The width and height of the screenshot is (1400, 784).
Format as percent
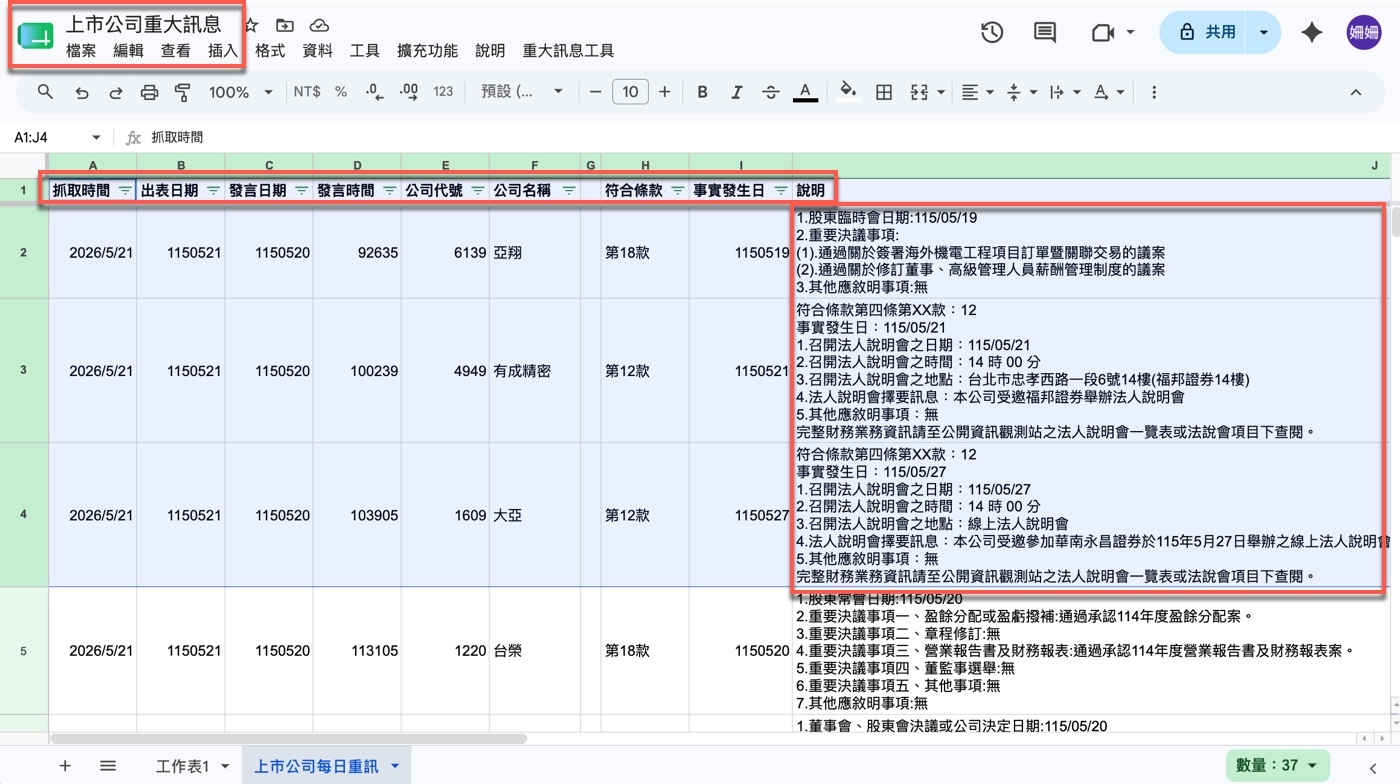pos(341,92)
